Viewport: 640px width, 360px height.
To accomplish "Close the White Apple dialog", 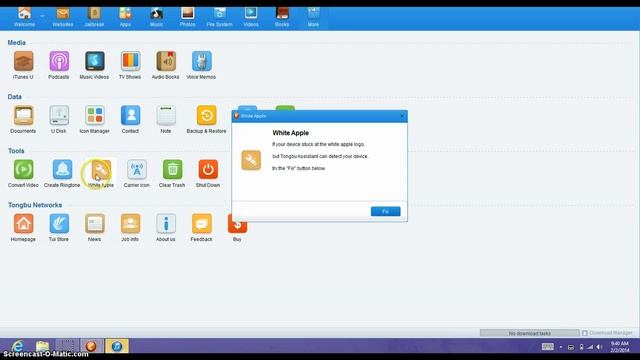I will pos(402,116).
